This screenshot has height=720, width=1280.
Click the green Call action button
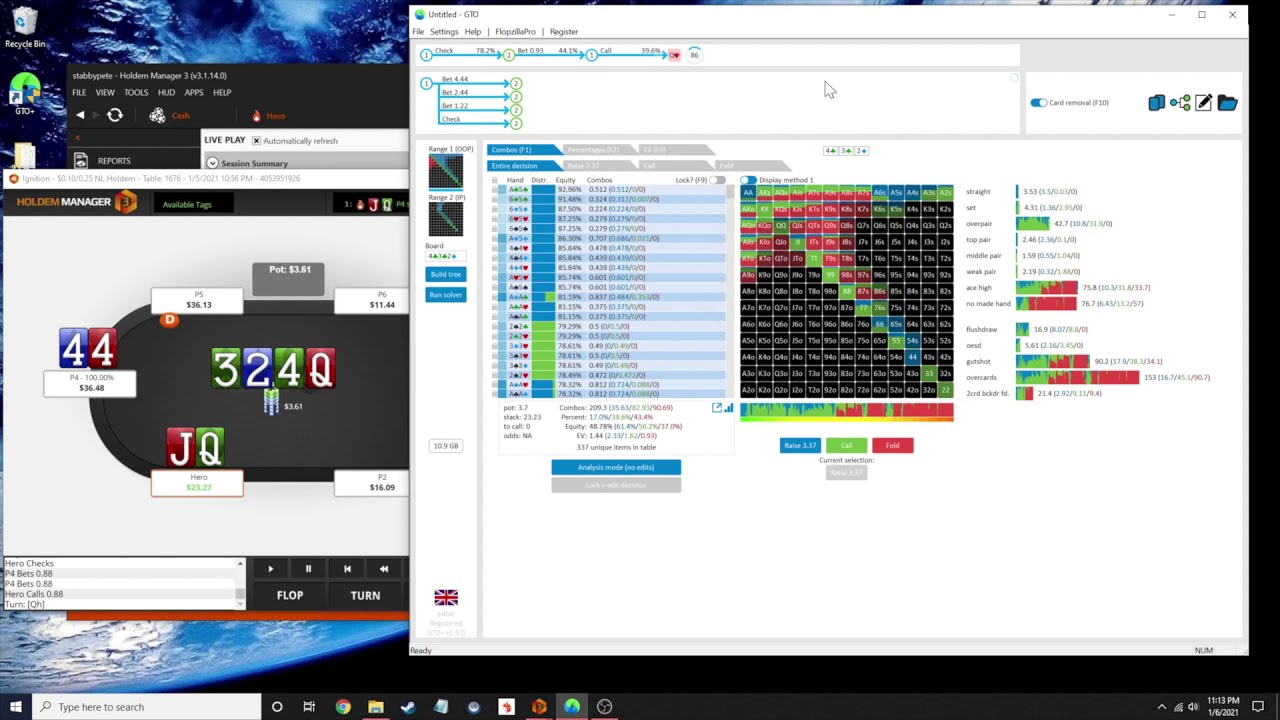coord(846,446)
